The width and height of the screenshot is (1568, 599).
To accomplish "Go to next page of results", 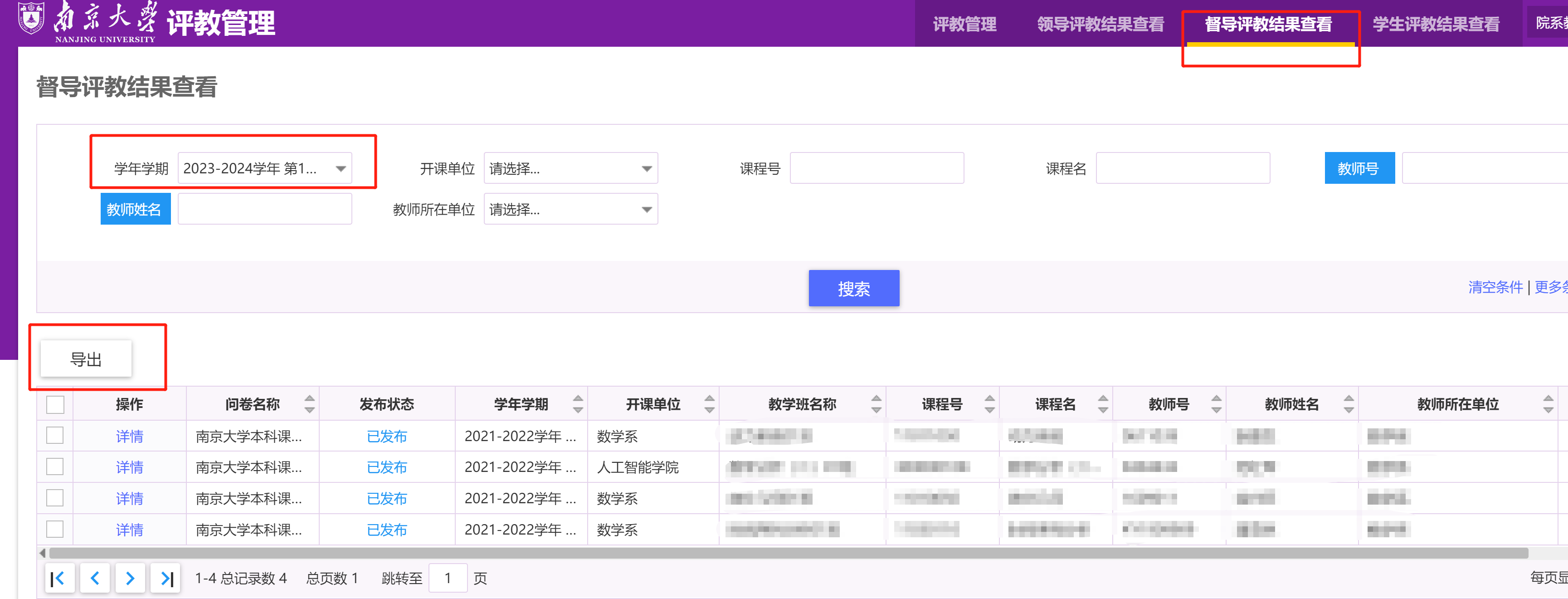I will [130, 578].
